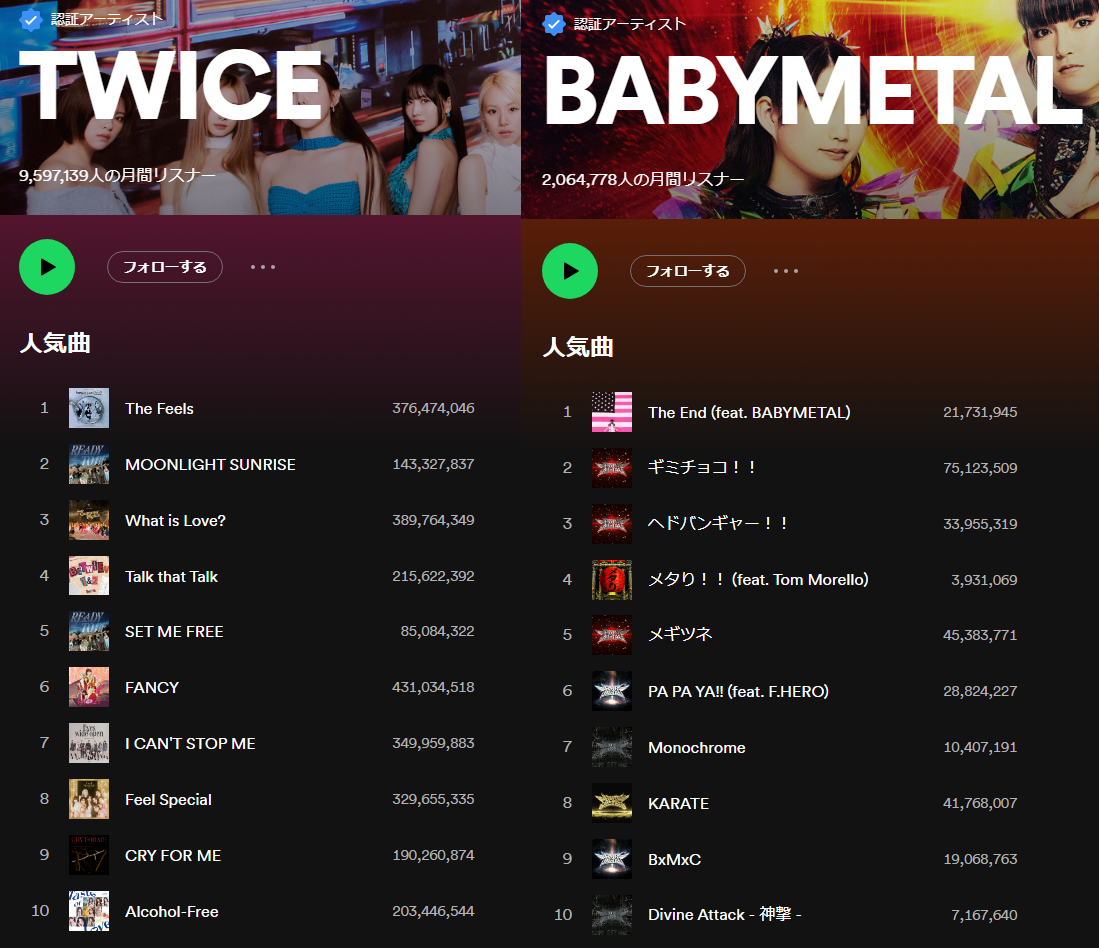Image resolution: width=1099 pixels, height=948 pixels.
Task: Select song title I CAN'T STOP ME
Action: click(190, 744)
